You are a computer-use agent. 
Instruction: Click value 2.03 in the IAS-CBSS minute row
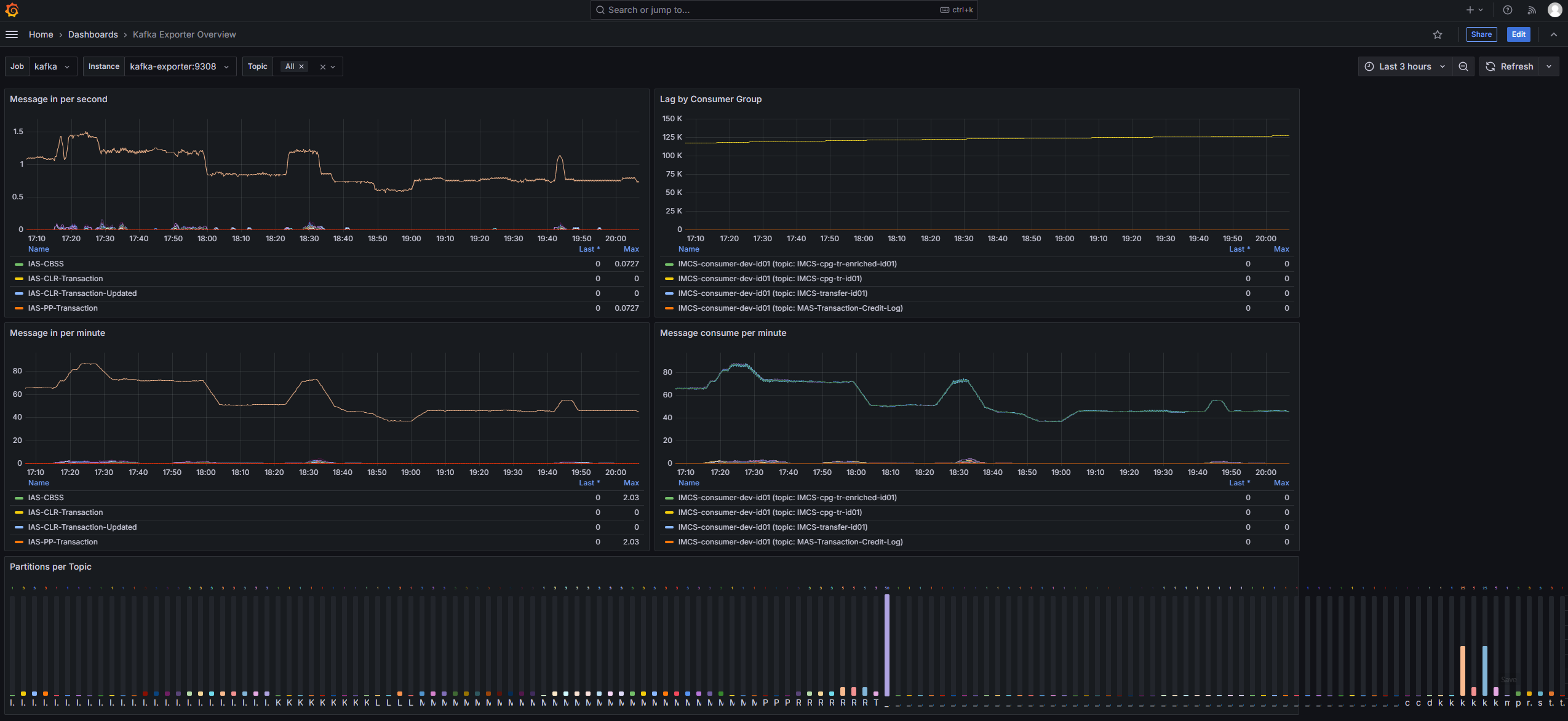click(631, 498)
